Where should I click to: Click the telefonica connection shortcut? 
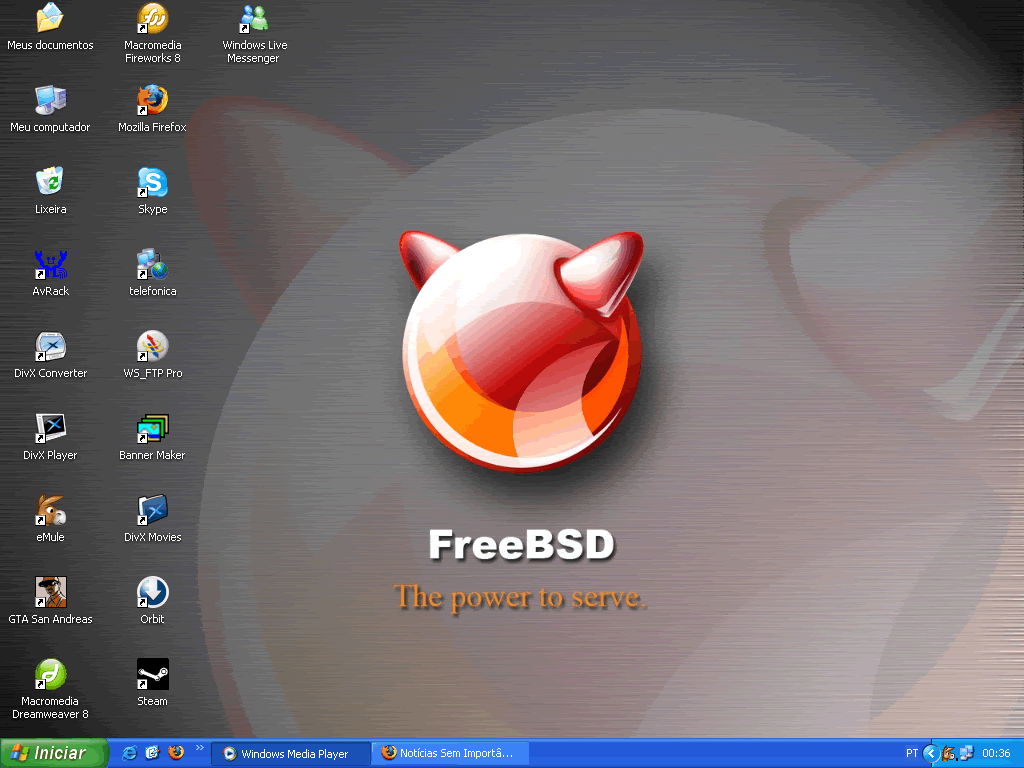tap(152, 264)
